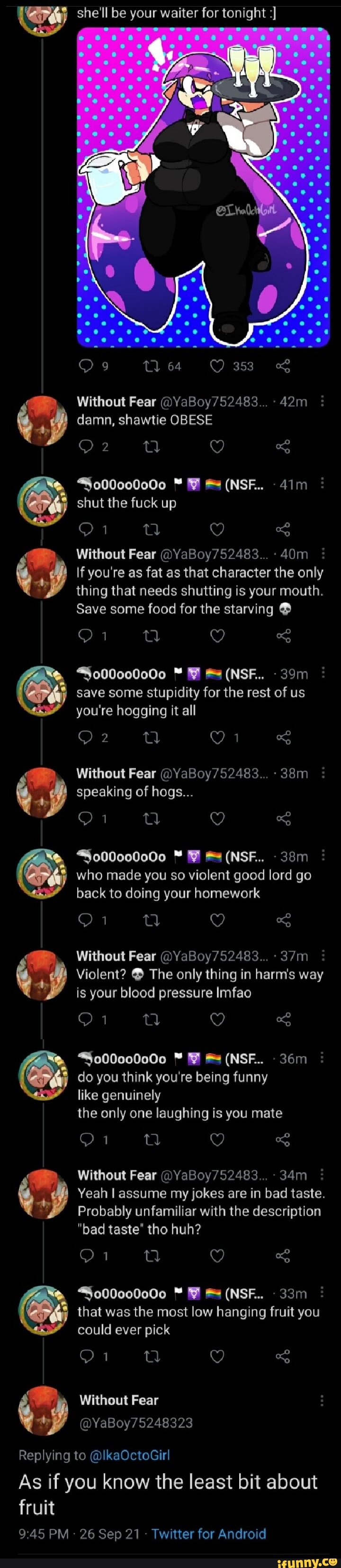Reply to the artwork tweet with 9 comments
The image size is (341, 1568).
pyautogui.click(x=86, y=366)
